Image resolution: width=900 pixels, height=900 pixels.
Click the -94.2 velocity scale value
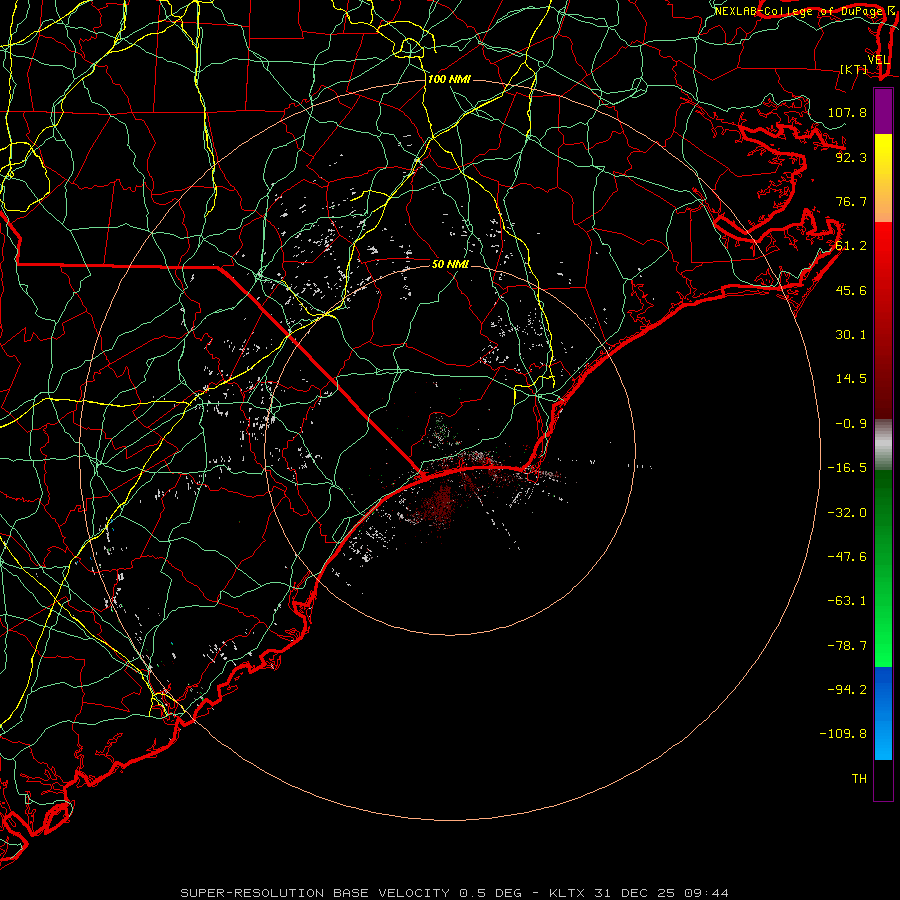pyautogui.click(x=847, y=690)
